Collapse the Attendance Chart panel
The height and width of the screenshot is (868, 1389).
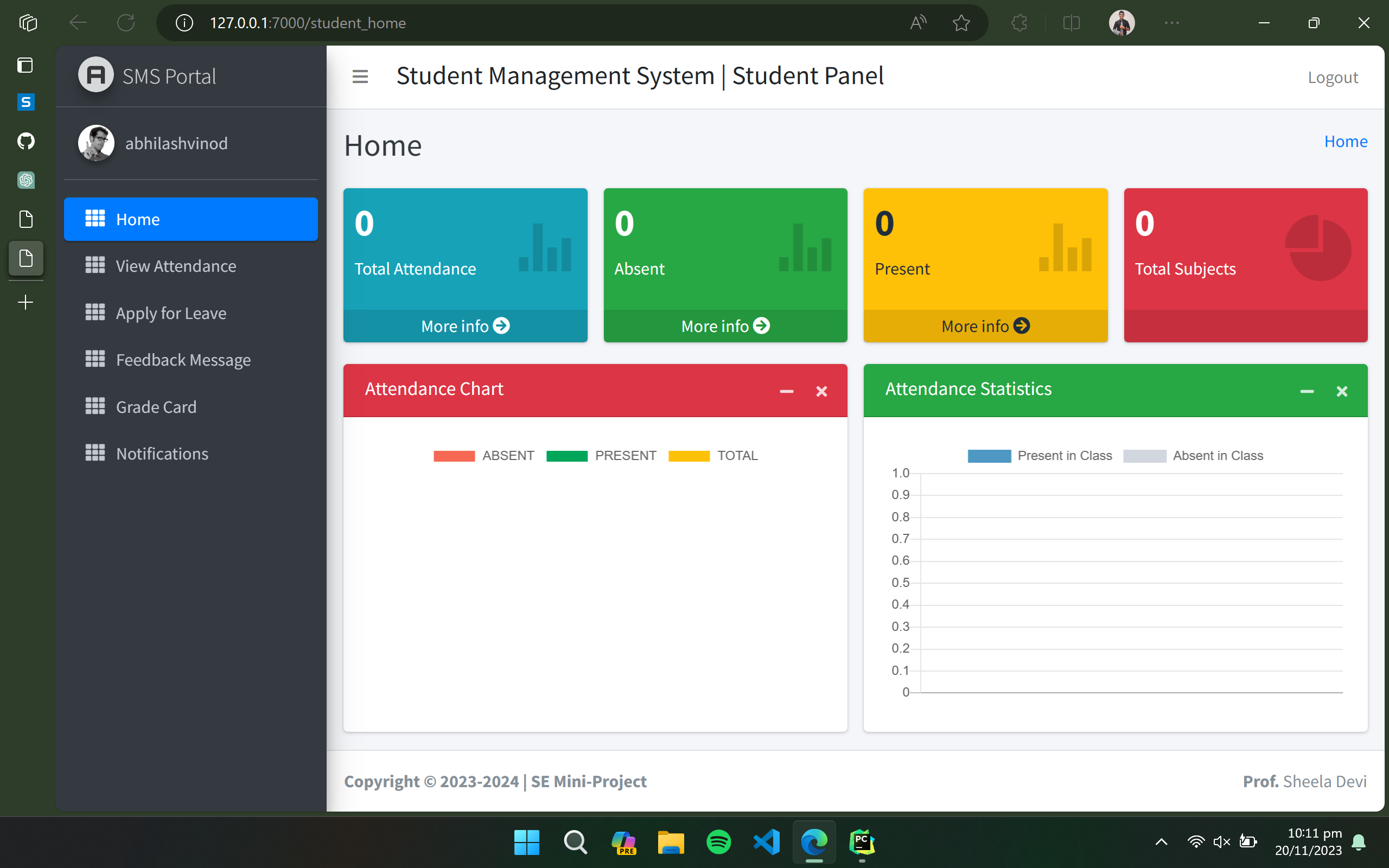click(786, 391)
